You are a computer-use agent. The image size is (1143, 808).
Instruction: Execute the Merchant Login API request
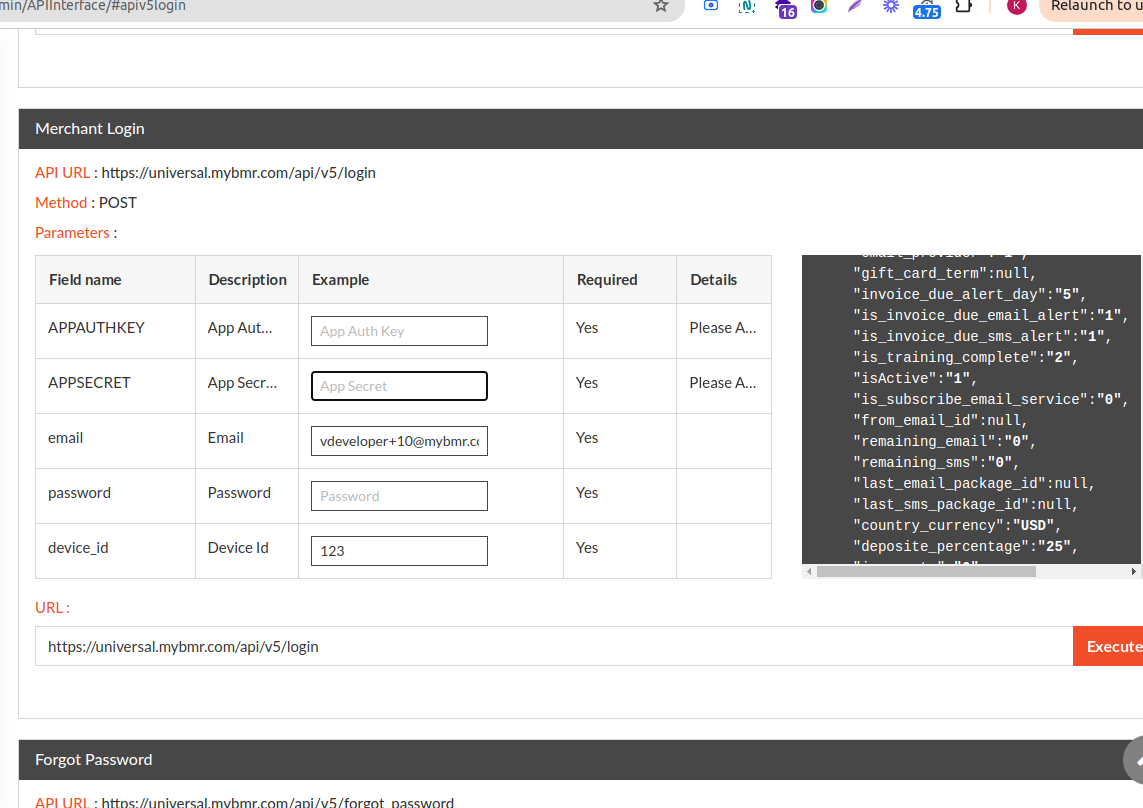click(1108, 646)
